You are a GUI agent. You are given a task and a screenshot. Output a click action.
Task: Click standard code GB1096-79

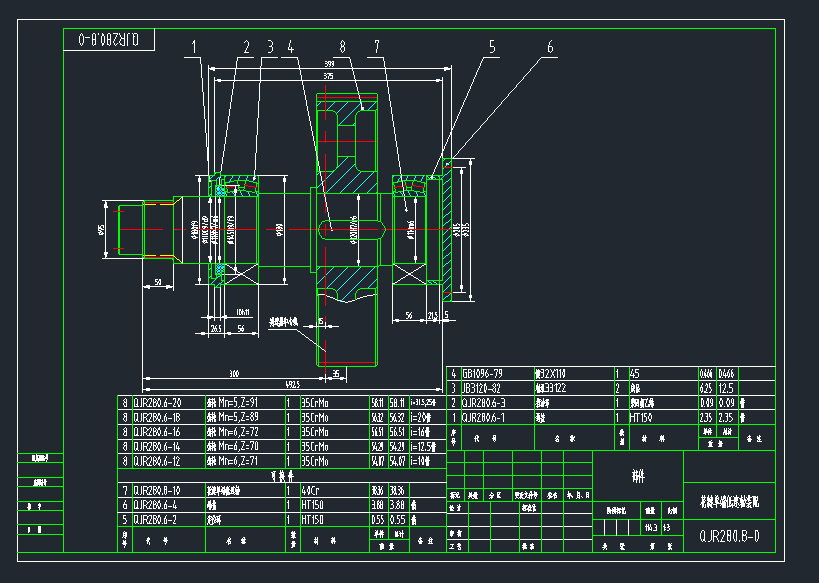click(483, 374)
